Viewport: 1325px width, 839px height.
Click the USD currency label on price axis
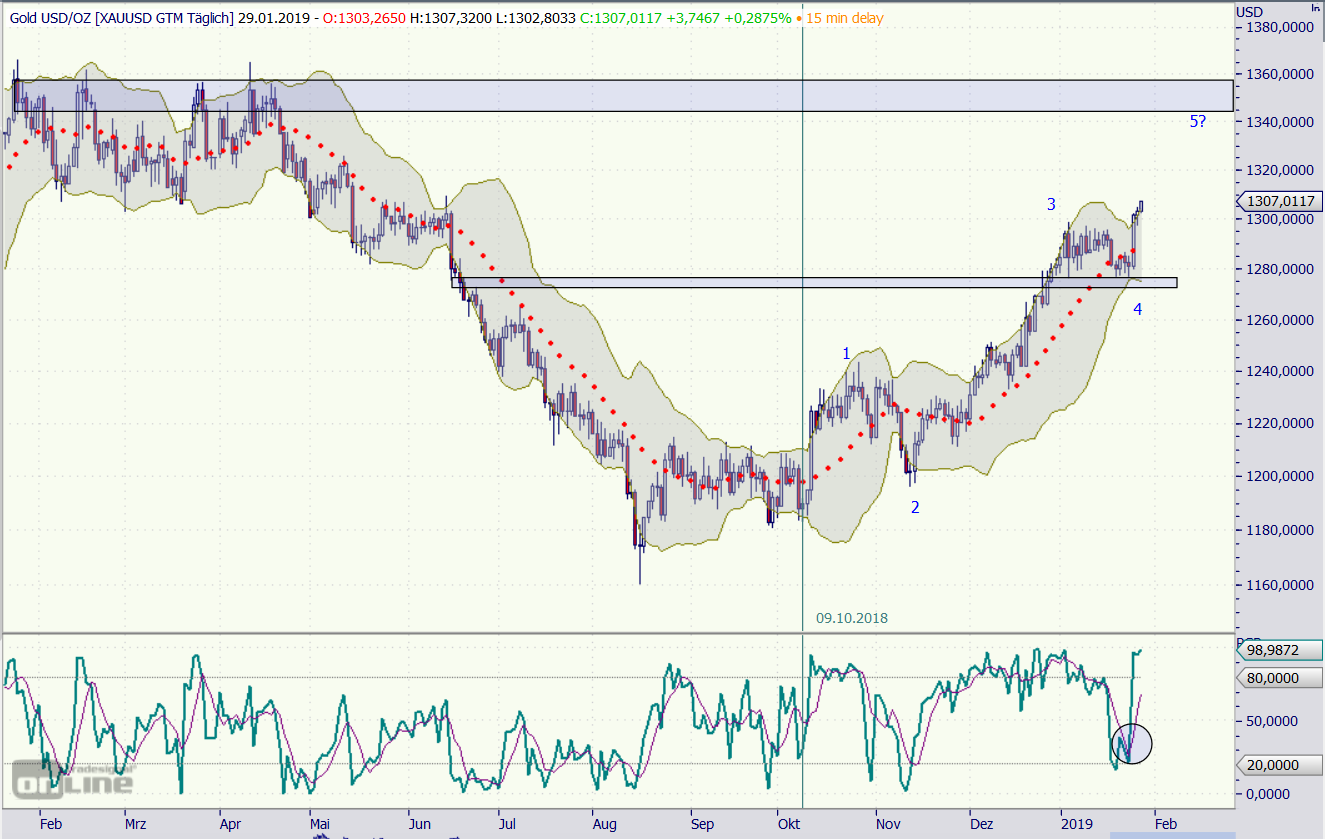coord(1250,12)
